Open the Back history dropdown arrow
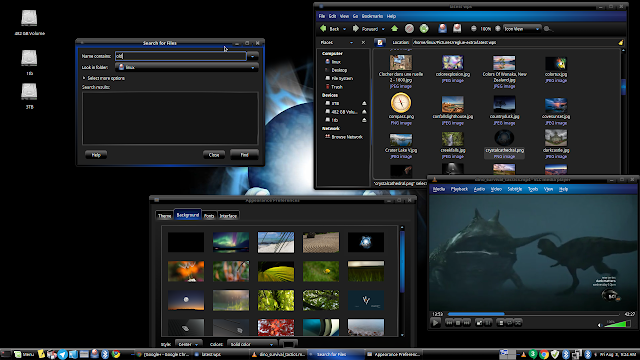This screenshot has height=360, width=640. click(x=344, y=29)
